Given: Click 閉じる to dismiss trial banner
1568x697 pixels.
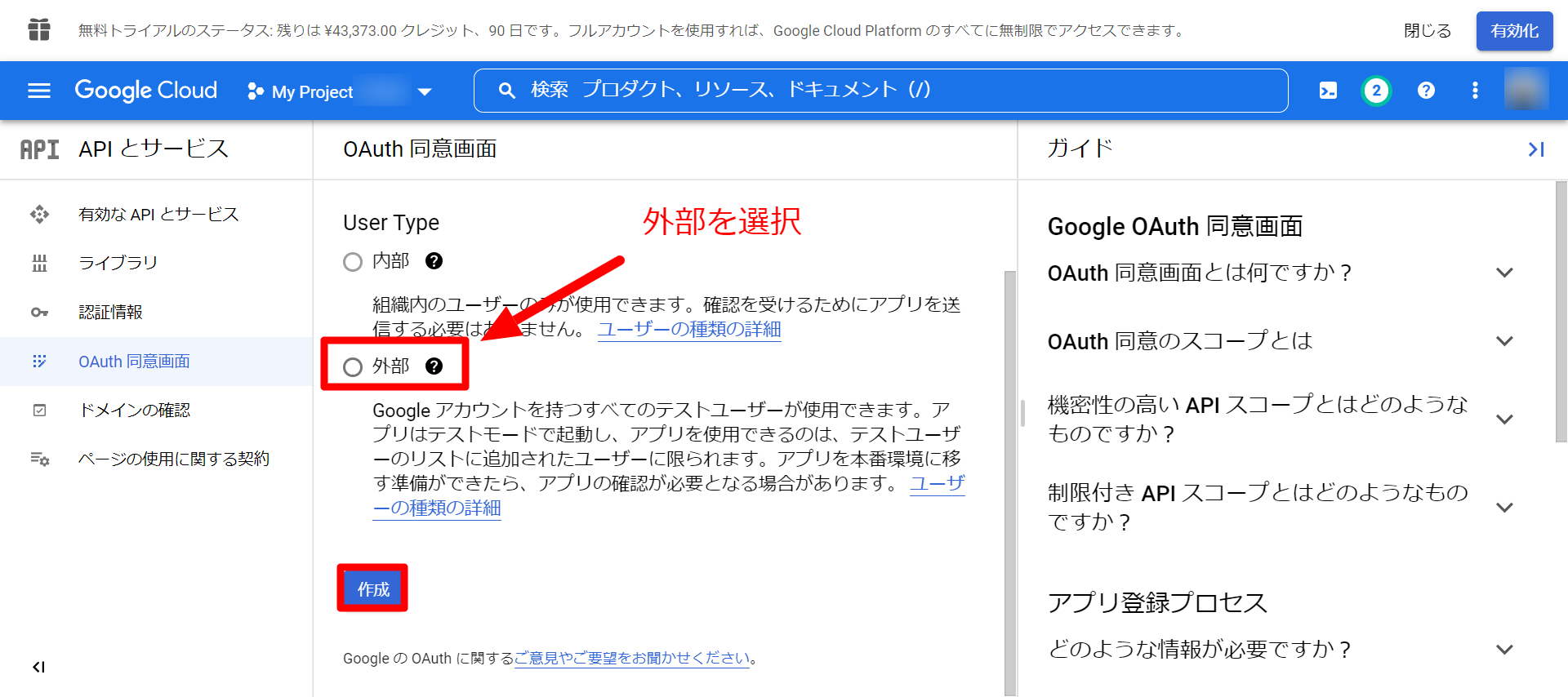Looking at the screenshot, I should [1428, 31].
